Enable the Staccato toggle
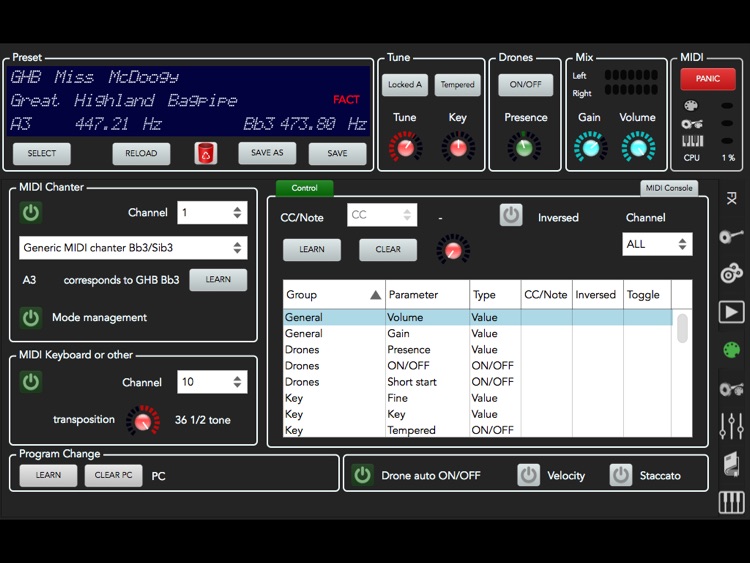750x563 pixels. point(621,475)
